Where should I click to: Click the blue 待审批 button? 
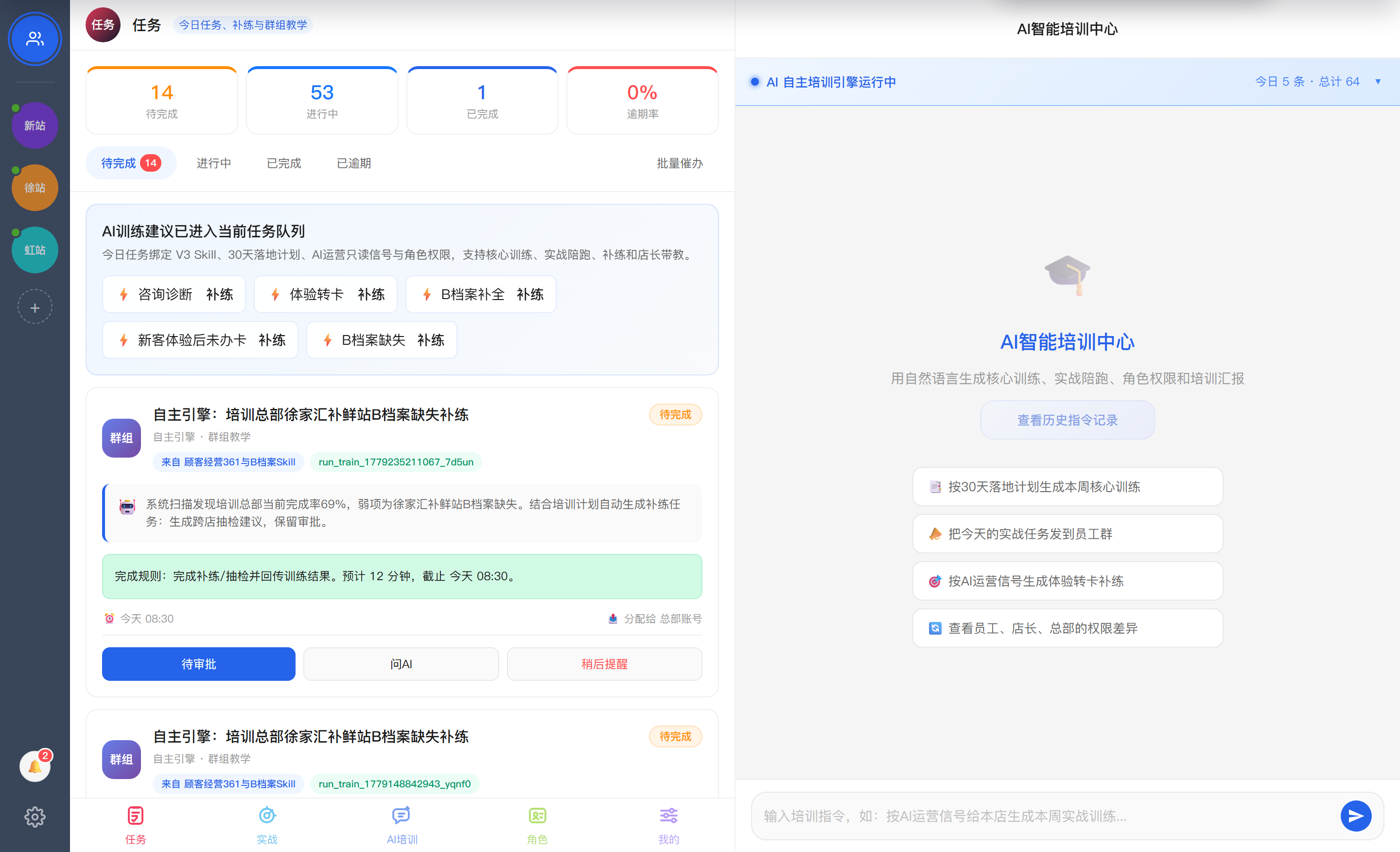[x=198, y=664]
